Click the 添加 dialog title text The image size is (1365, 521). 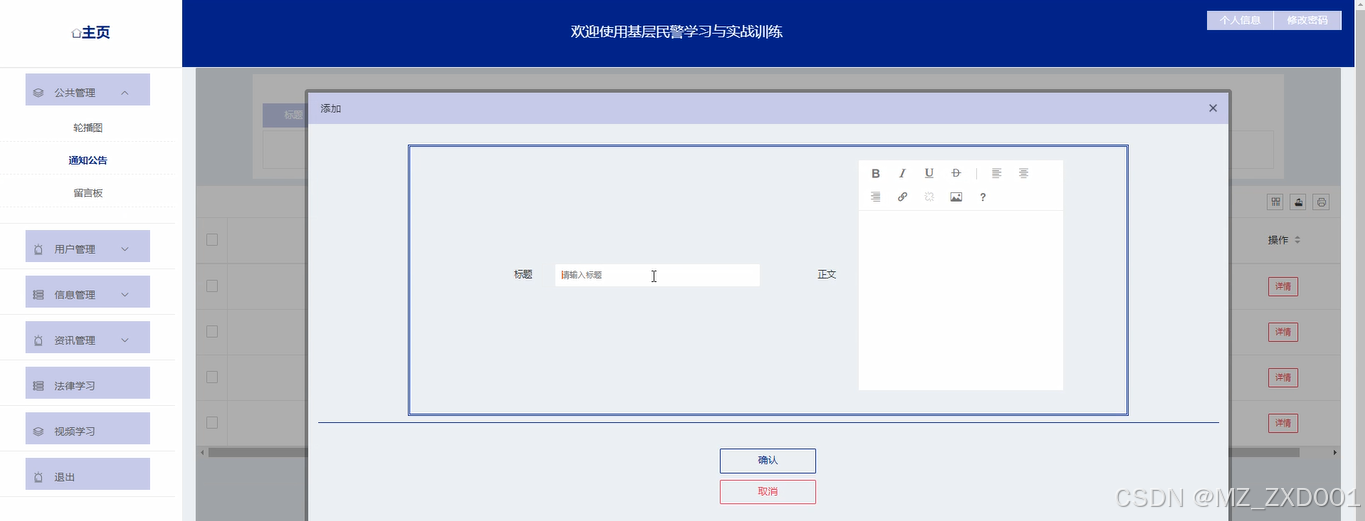tap(331, 108)
